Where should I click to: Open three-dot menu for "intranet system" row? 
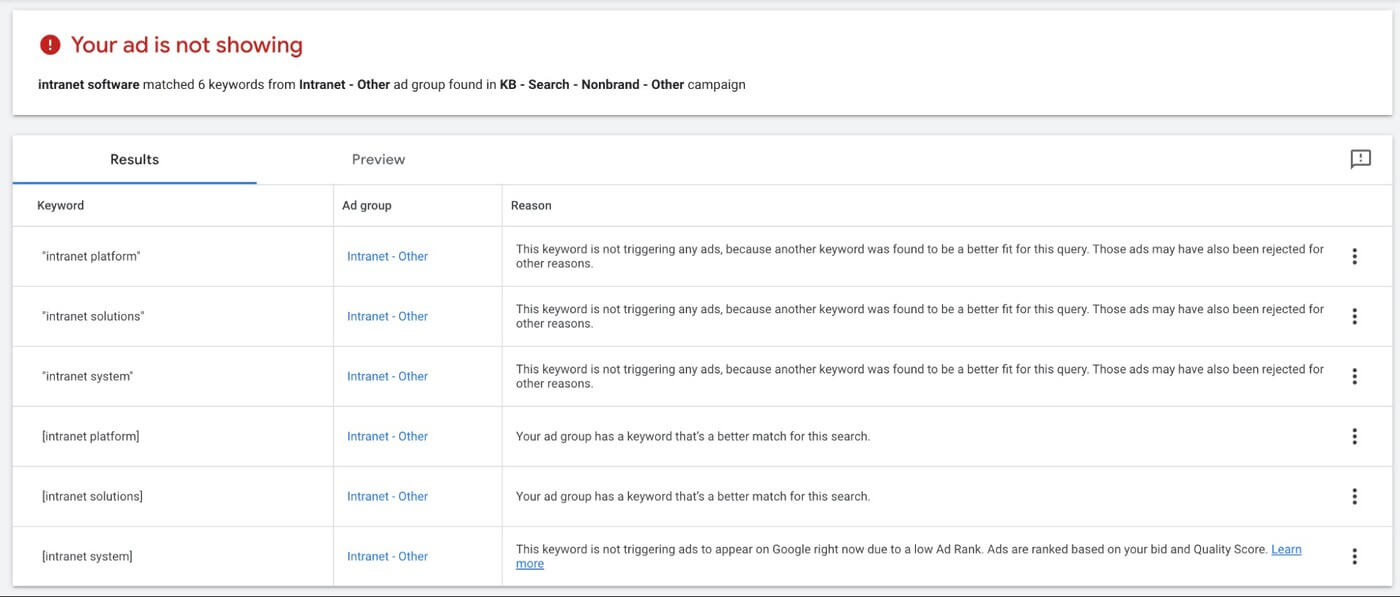(x=1354, y=376)
